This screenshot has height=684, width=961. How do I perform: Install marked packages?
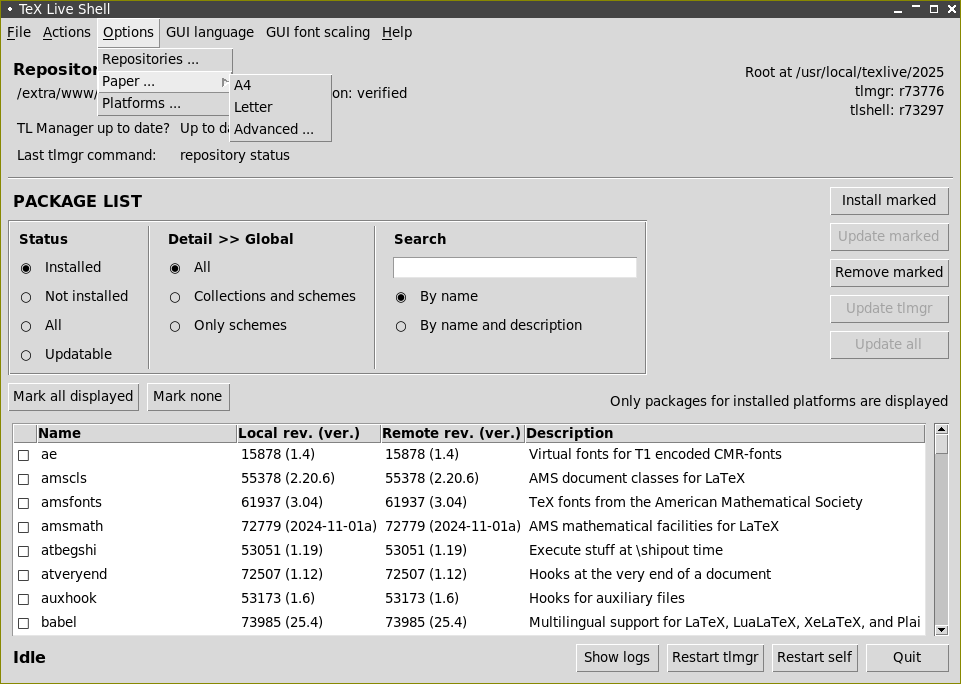pos(888,200)
